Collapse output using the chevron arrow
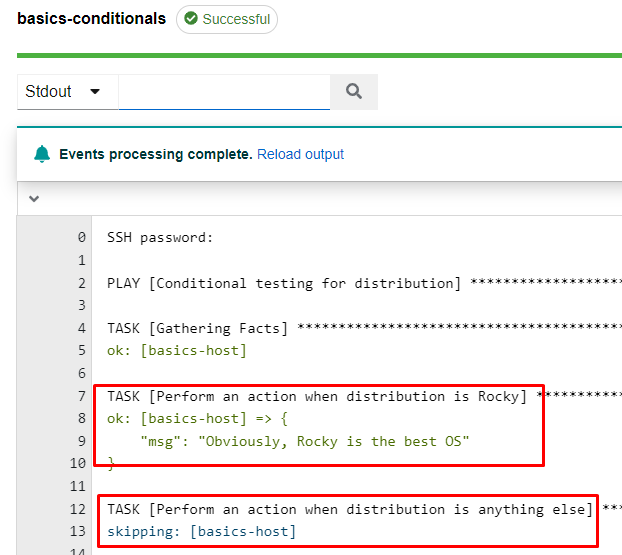This screenshot has width=622, height=555. pos(34,198)
